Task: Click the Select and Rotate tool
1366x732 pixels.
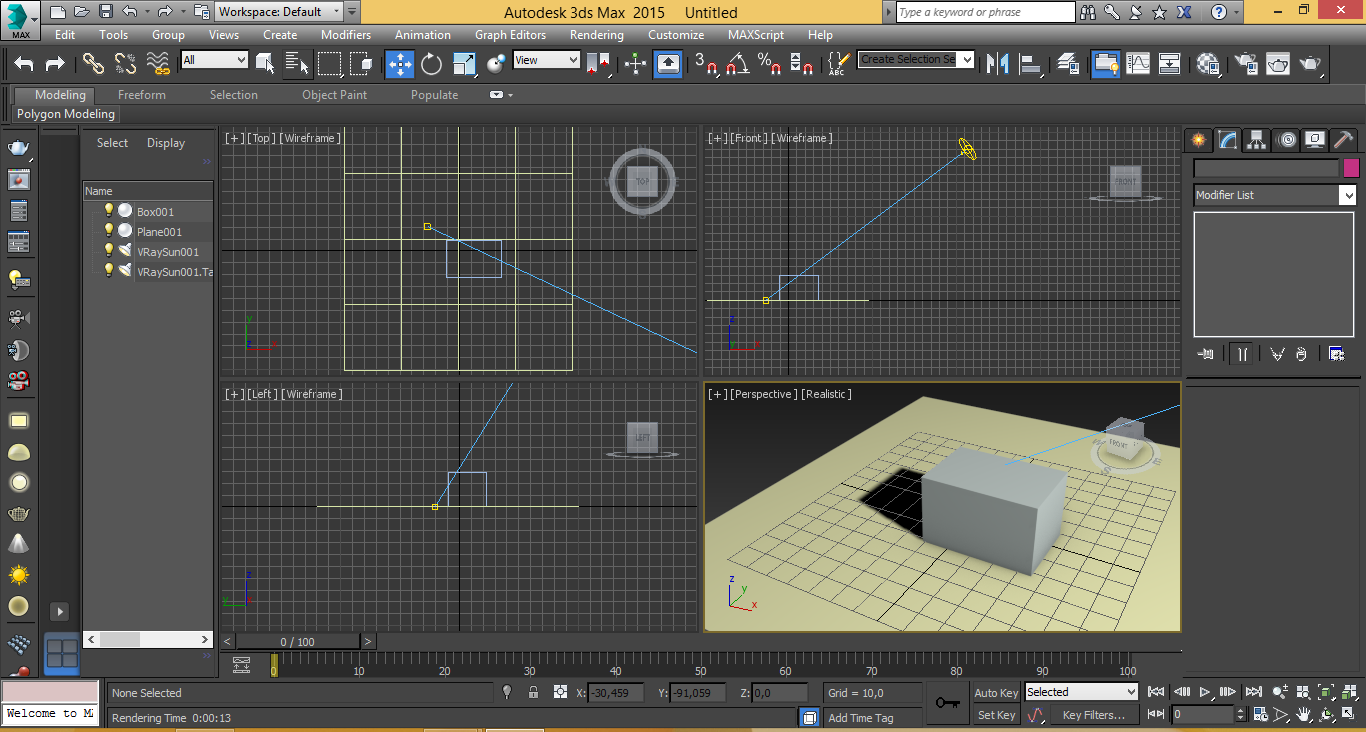Action: tap(432, 64)
